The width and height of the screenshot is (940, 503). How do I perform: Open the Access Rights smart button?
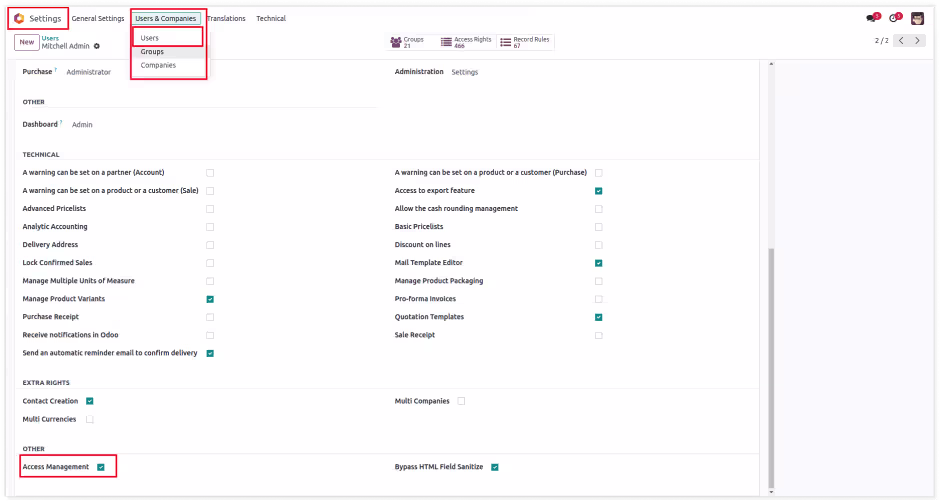466,42
